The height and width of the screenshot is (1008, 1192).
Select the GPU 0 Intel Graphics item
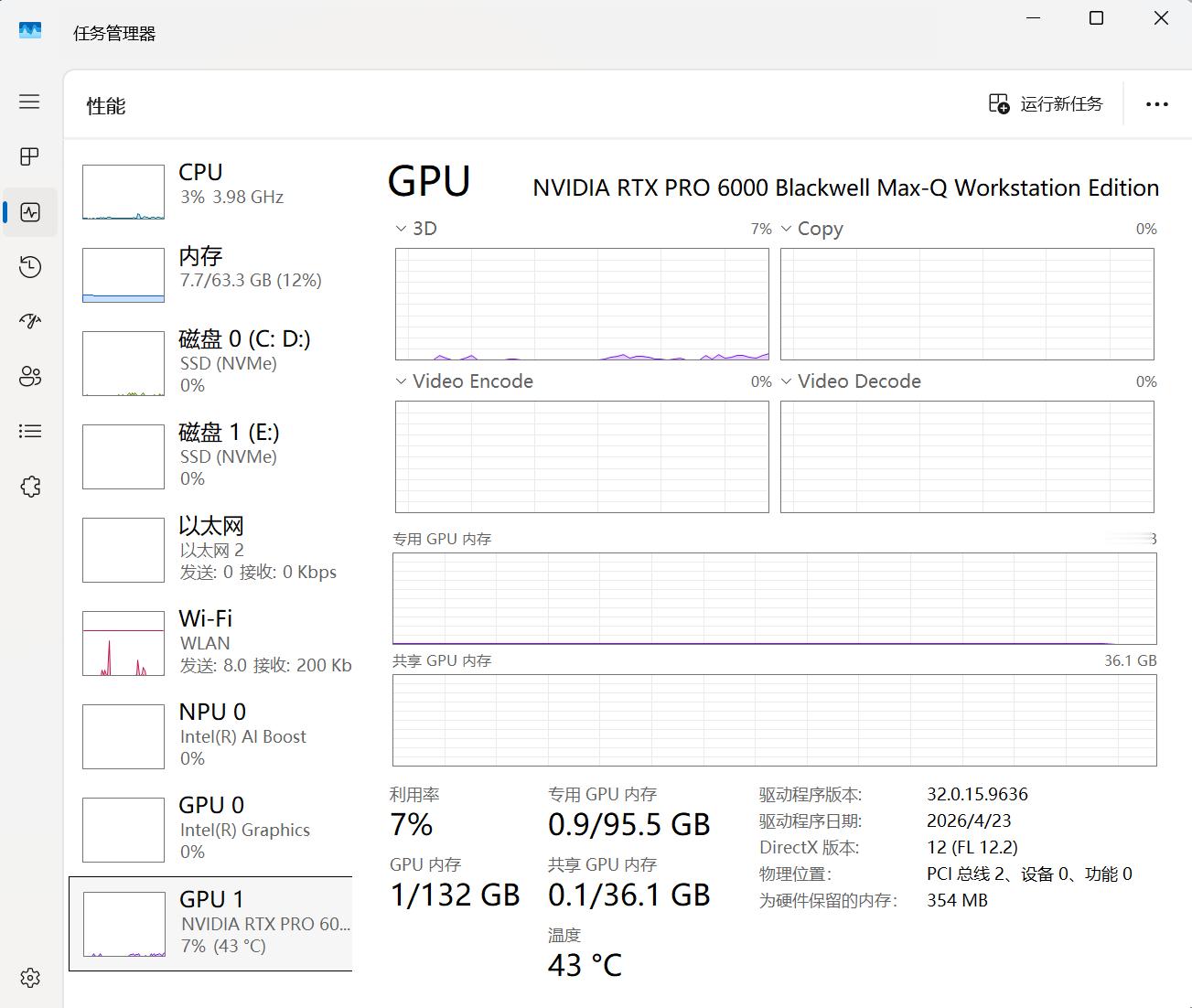[x=210, y=829]
